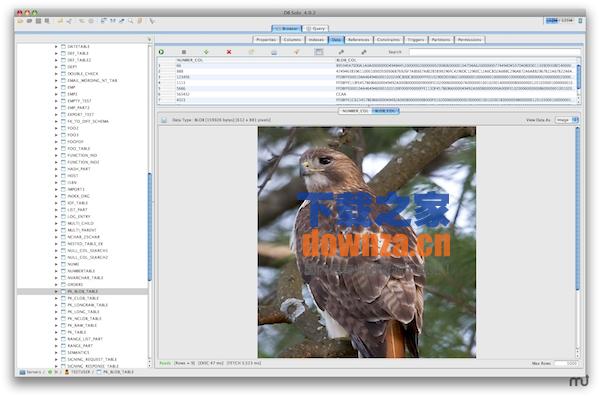This screenshot has height=397, width=600.
Task: Switch to the Query tab
Action: [x=315, y=28]
